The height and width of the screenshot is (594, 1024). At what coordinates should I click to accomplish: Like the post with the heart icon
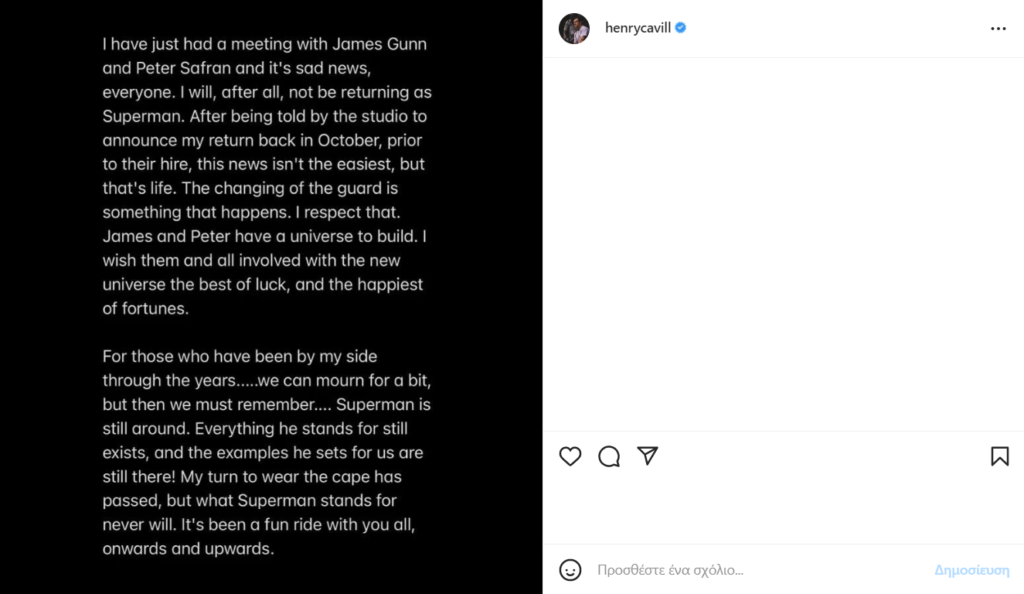coord(570,456)
